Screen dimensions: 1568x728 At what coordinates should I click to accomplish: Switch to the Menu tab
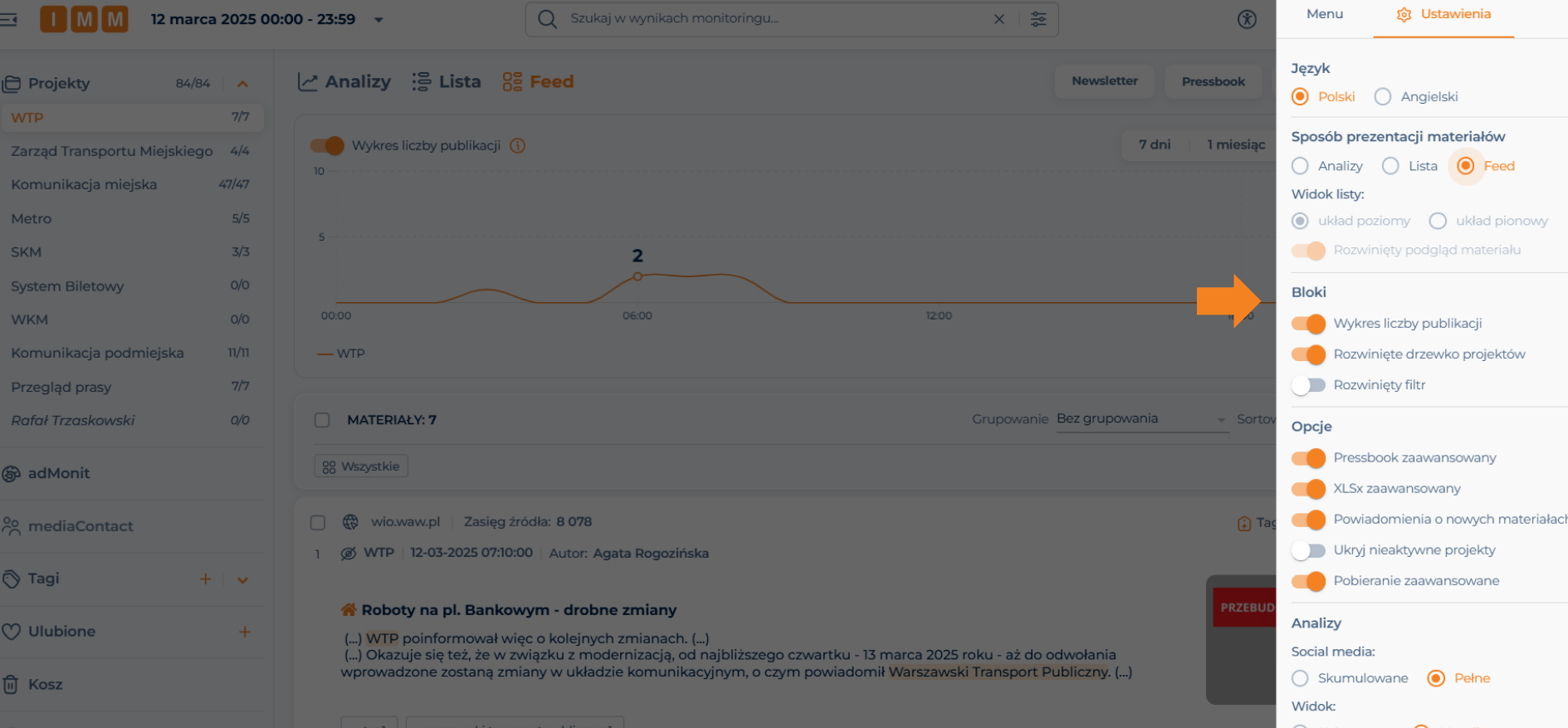click(1324, 14)
